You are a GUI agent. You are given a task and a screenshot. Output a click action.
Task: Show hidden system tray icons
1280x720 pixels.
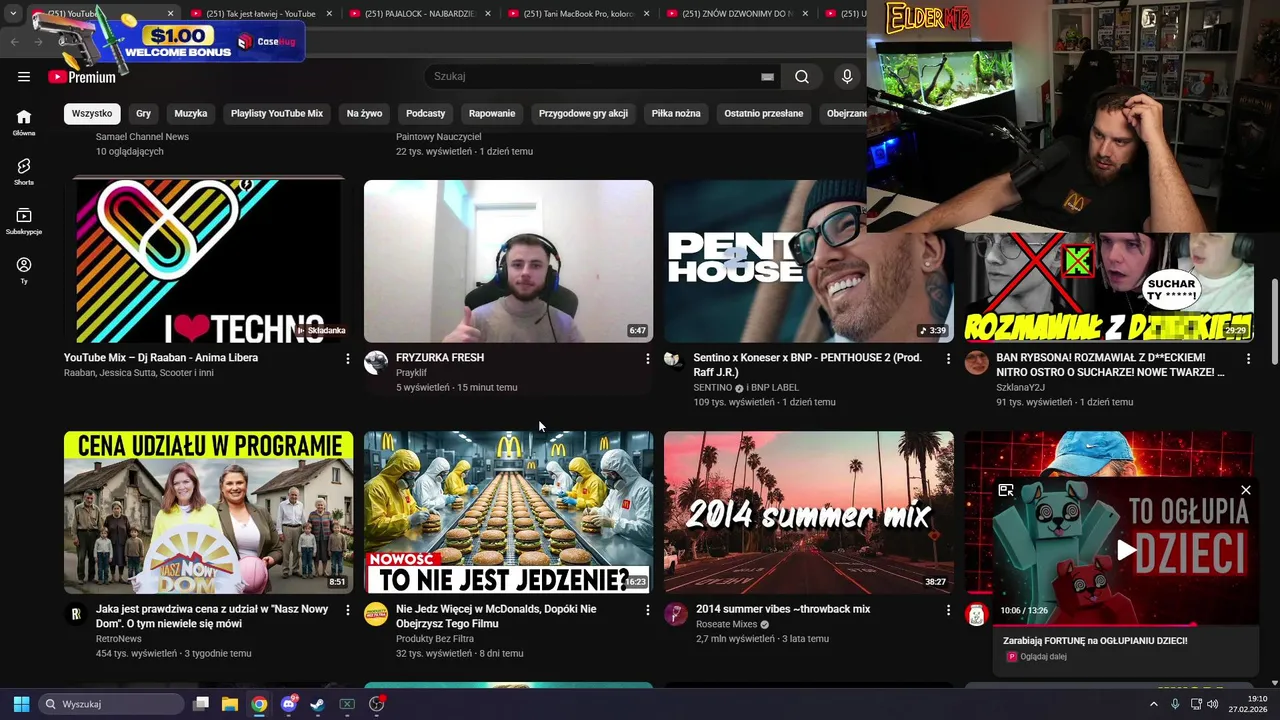tap(1153, 704)
